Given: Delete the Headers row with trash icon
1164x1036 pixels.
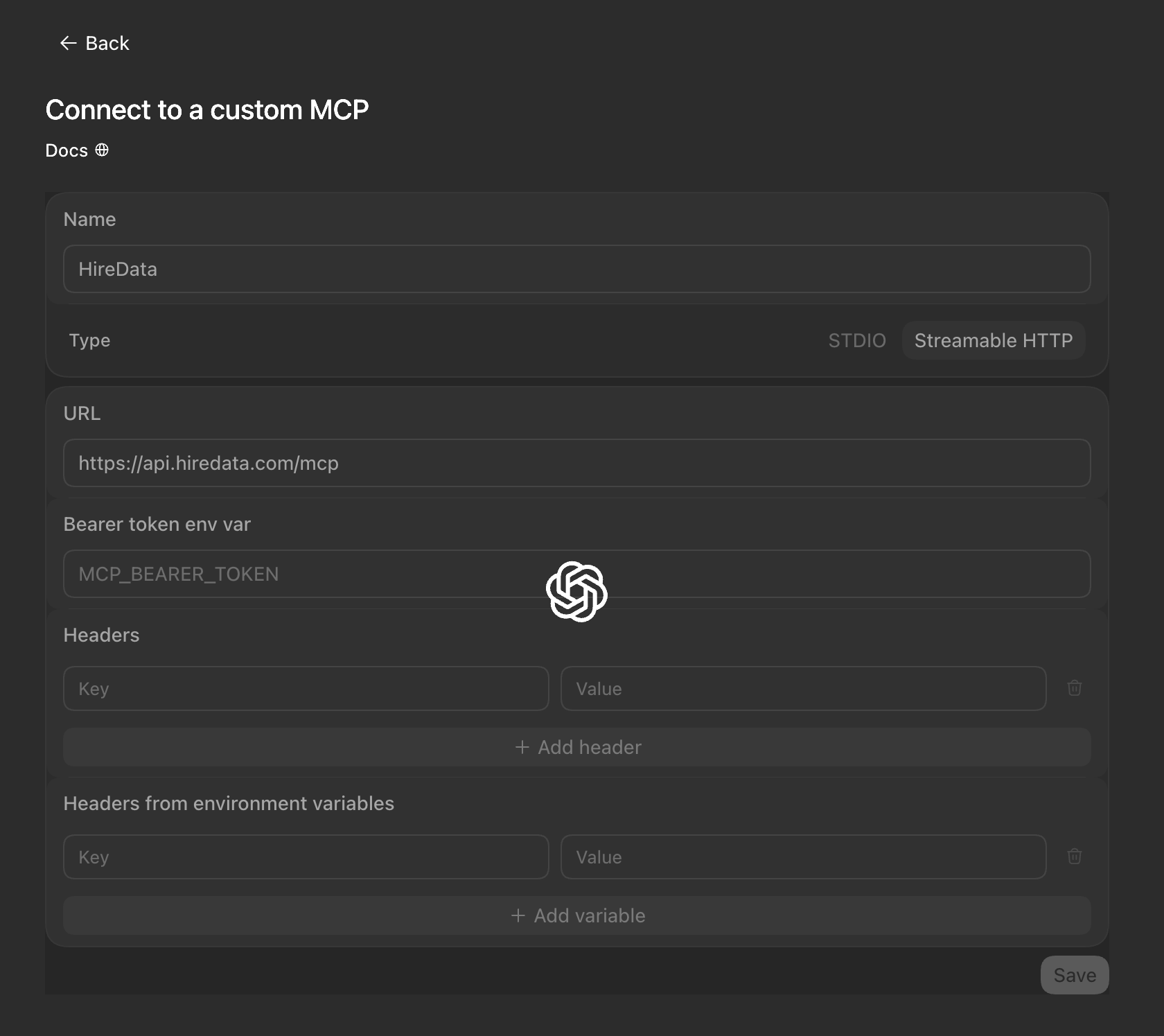Looking at the screenshot, I should [1074, 688].
